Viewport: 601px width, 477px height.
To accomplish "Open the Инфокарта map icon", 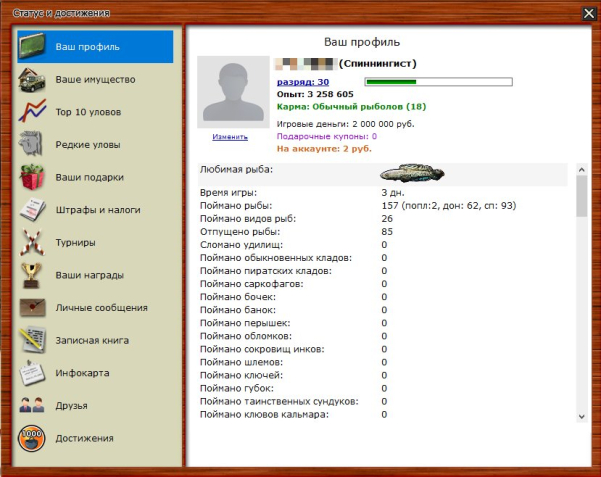I will tap(34, 373).
